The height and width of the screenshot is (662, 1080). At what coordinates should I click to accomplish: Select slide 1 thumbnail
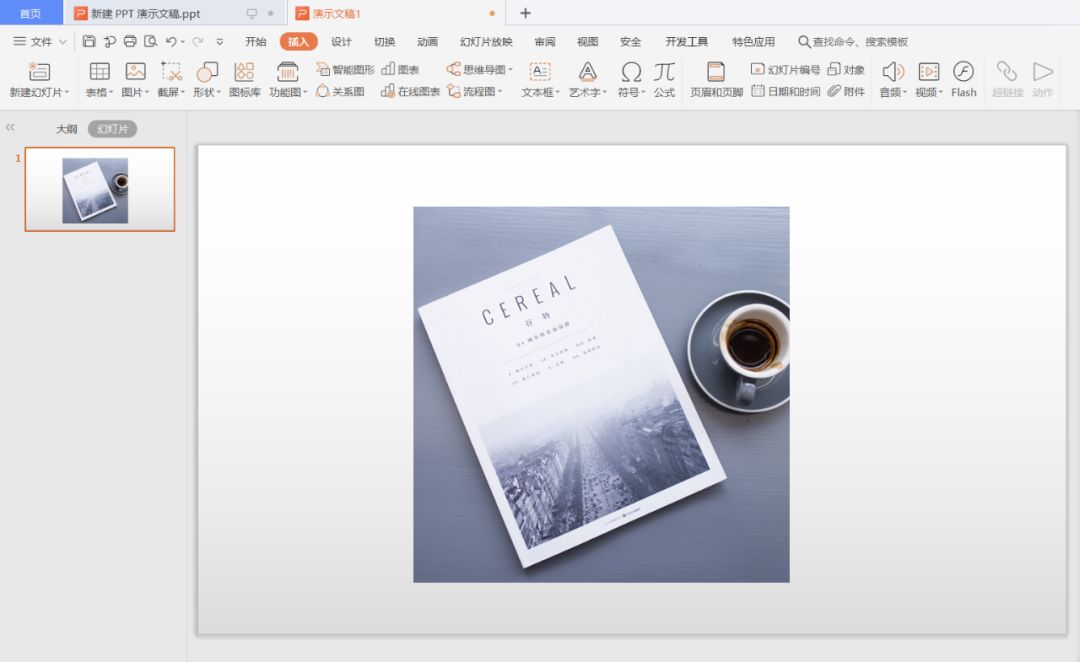click(100, 189)
